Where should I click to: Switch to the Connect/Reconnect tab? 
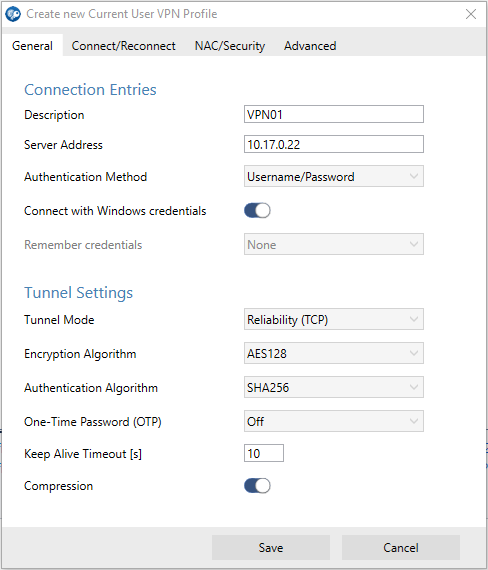pos(123,46)
